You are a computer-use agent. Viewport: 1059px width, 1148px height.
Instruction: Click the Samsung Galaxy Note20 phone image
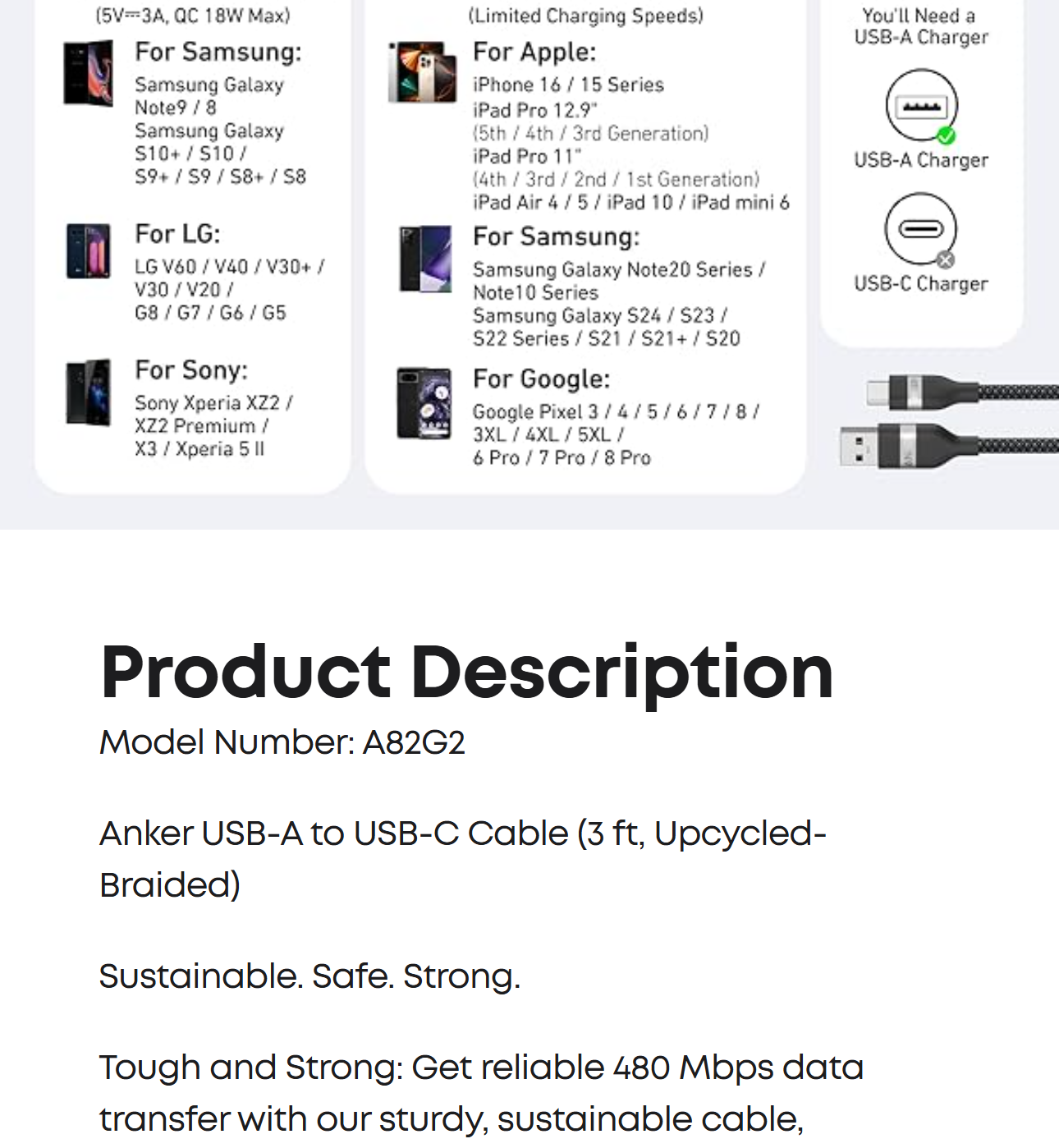[424, 259]
